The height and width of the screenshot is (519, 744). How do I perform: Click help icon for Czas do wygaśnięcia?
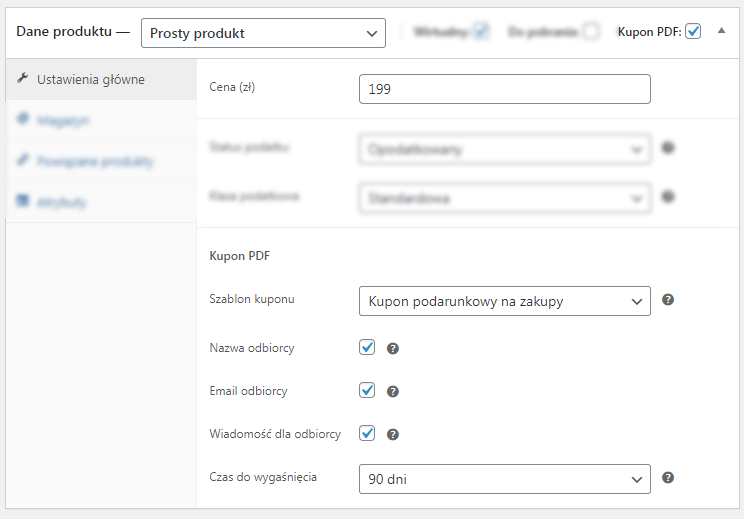pos(668,478)
